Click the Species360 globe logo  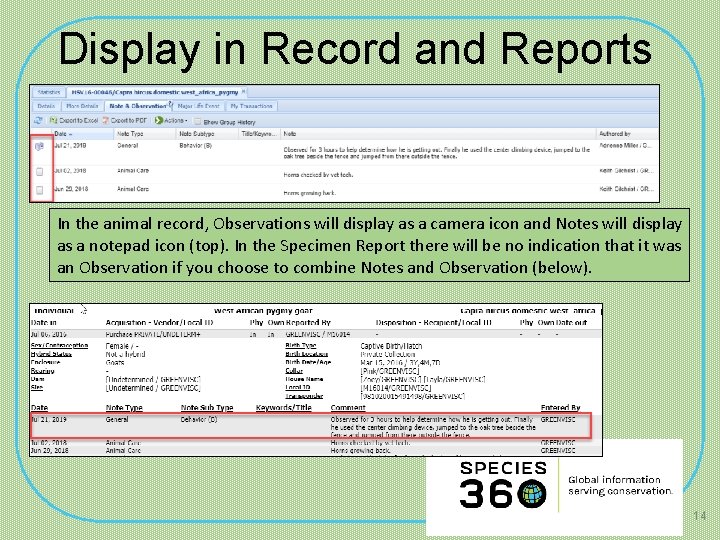[x=532, y=494]
